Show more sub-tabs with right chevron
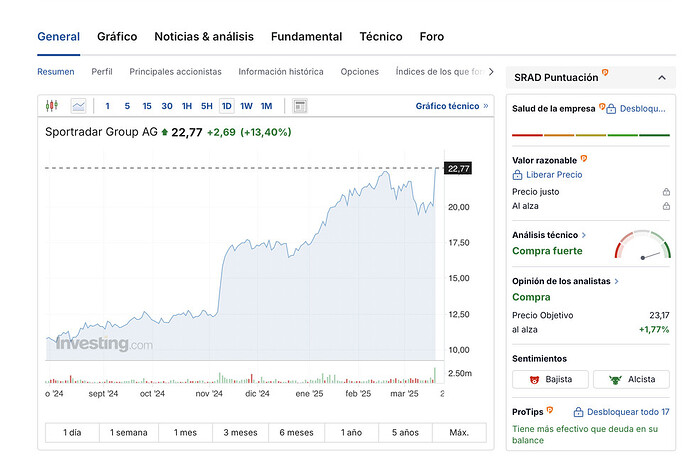690x470 pixels. pyautogui.click(x=491, y=71)
